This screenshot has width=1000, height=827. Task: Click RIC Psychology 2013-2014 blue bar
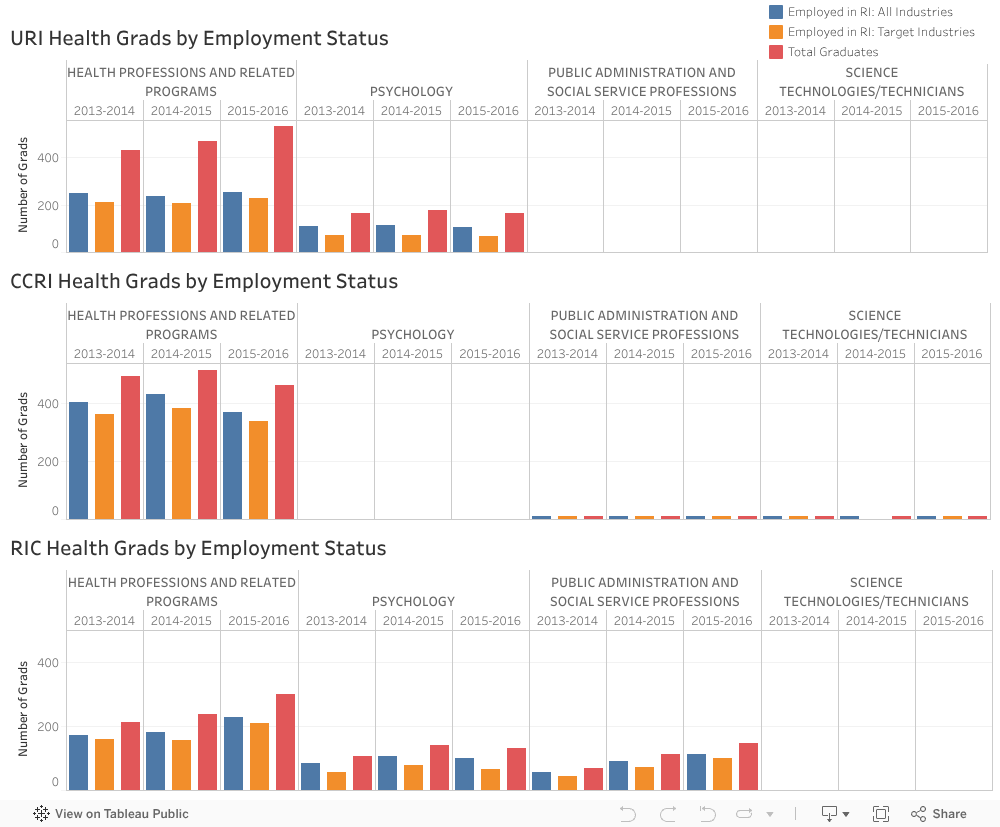click(x=311, y=777)
